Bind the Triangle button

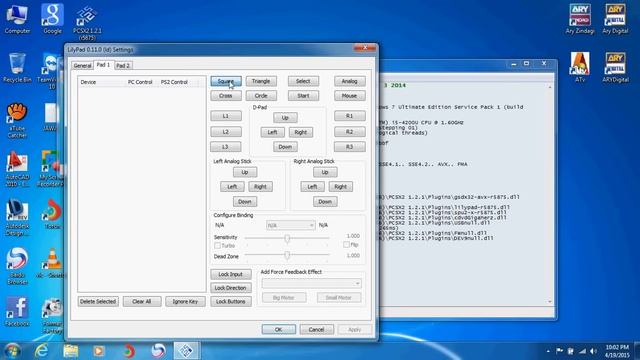pyautogui.click(x=261, y=81)
